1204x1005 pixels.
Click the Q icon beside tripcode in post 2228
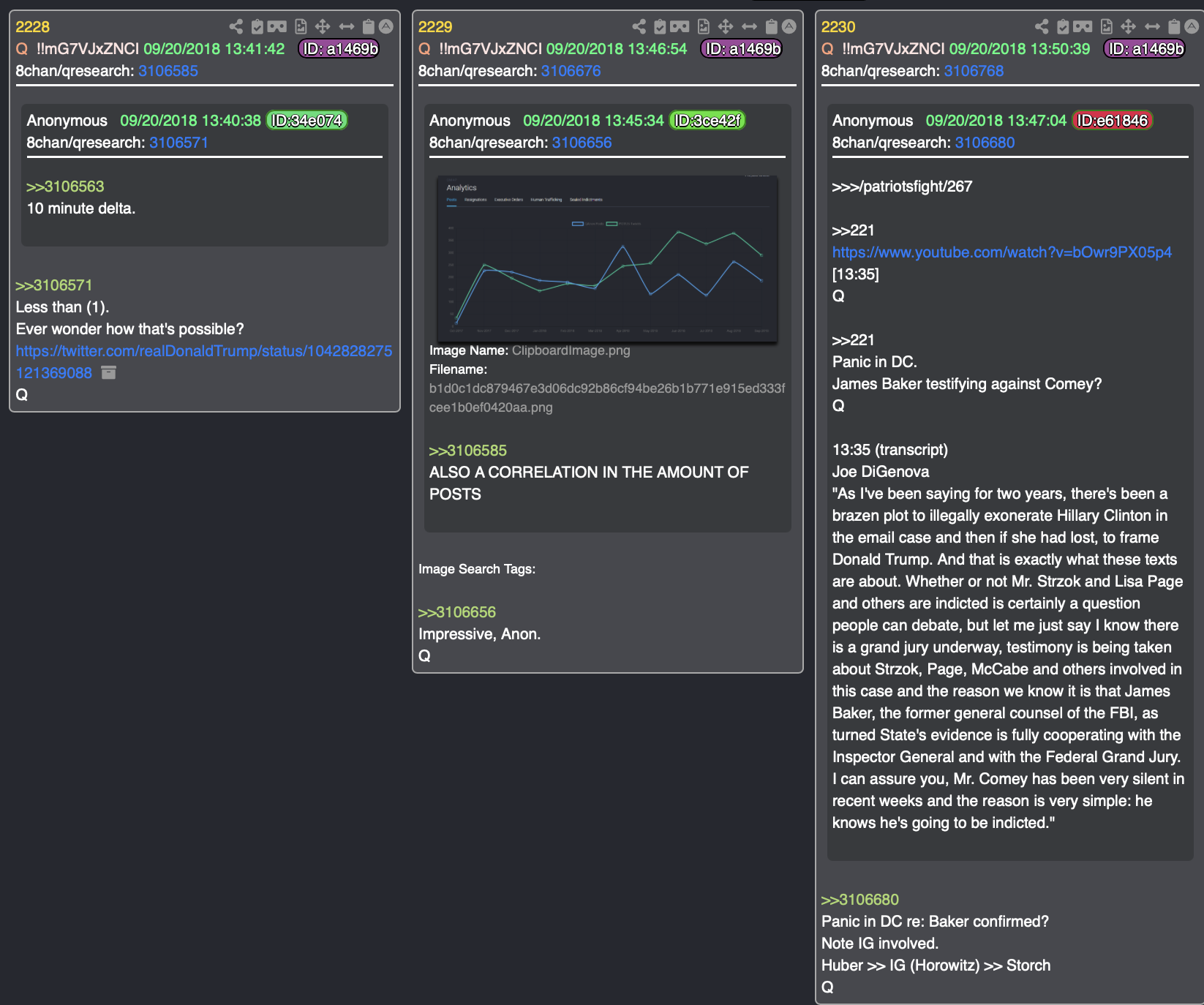(x=22, y=49)
